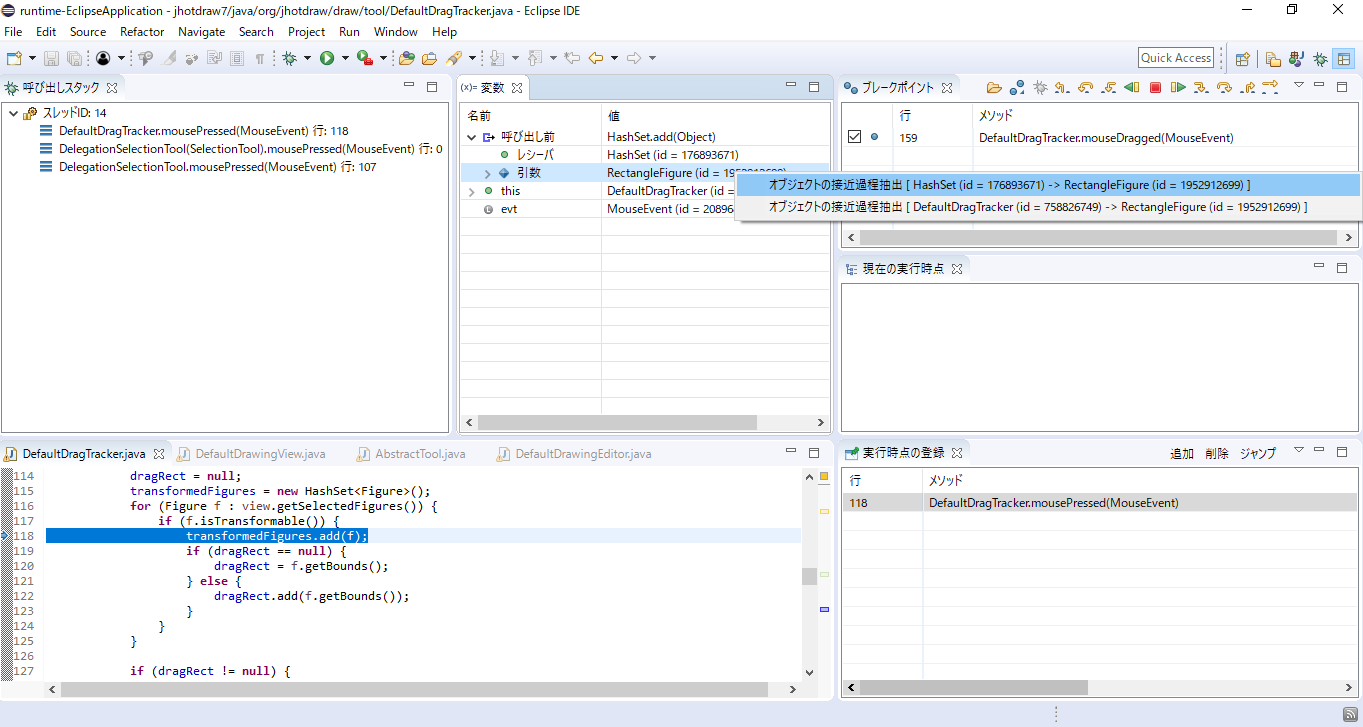Expand the 引数 variable node
This screenshot has width=1363, height=727.
(x=488, y=173)
